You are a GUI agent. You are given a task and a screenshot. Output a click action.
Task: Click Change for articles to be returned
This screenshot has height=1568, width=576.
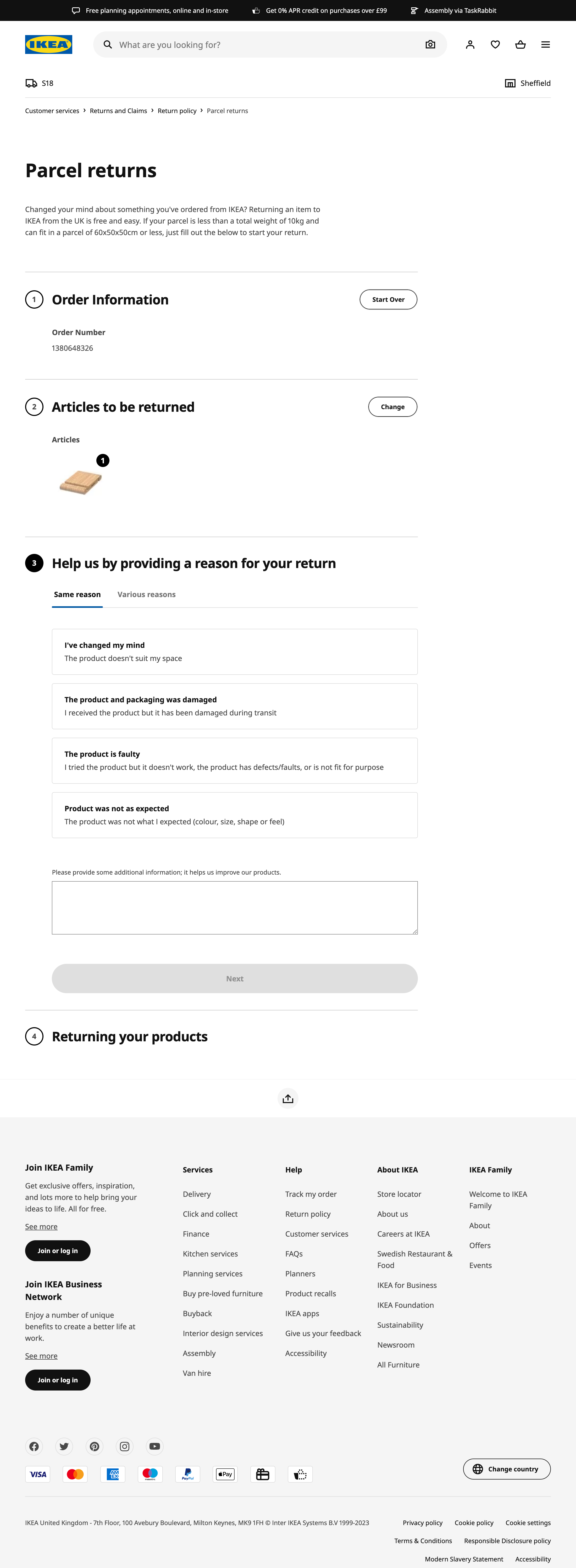click(x=393, y=407)
